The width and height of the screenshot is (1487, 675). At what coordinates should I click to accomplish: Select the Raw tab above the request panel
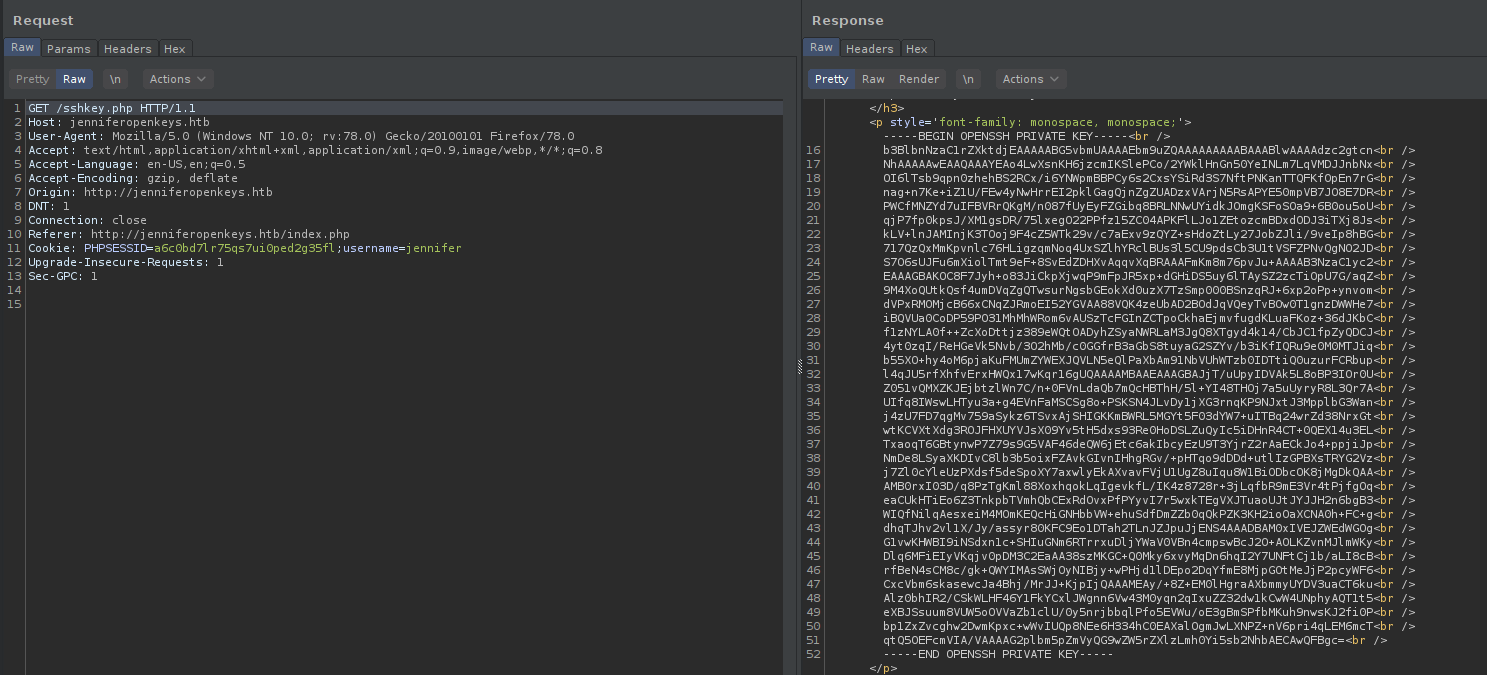click(x=21, y=47)
